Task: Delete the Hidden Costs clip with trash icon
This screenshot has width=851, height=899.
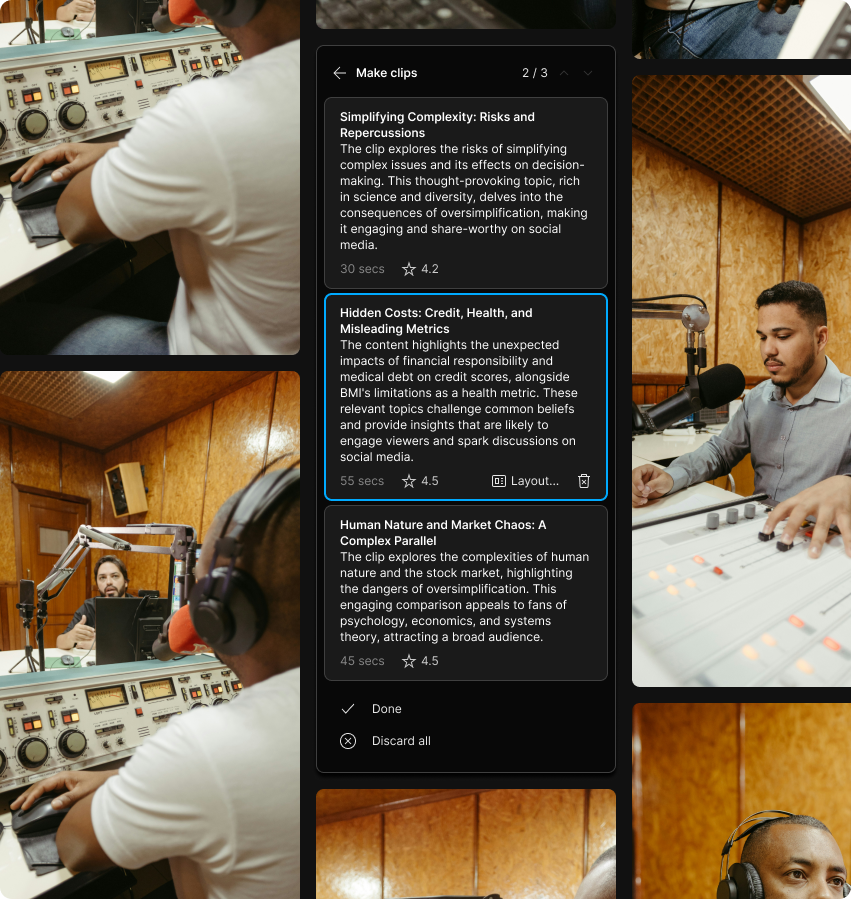Action: pyautogui.click(x=584, y=481)
